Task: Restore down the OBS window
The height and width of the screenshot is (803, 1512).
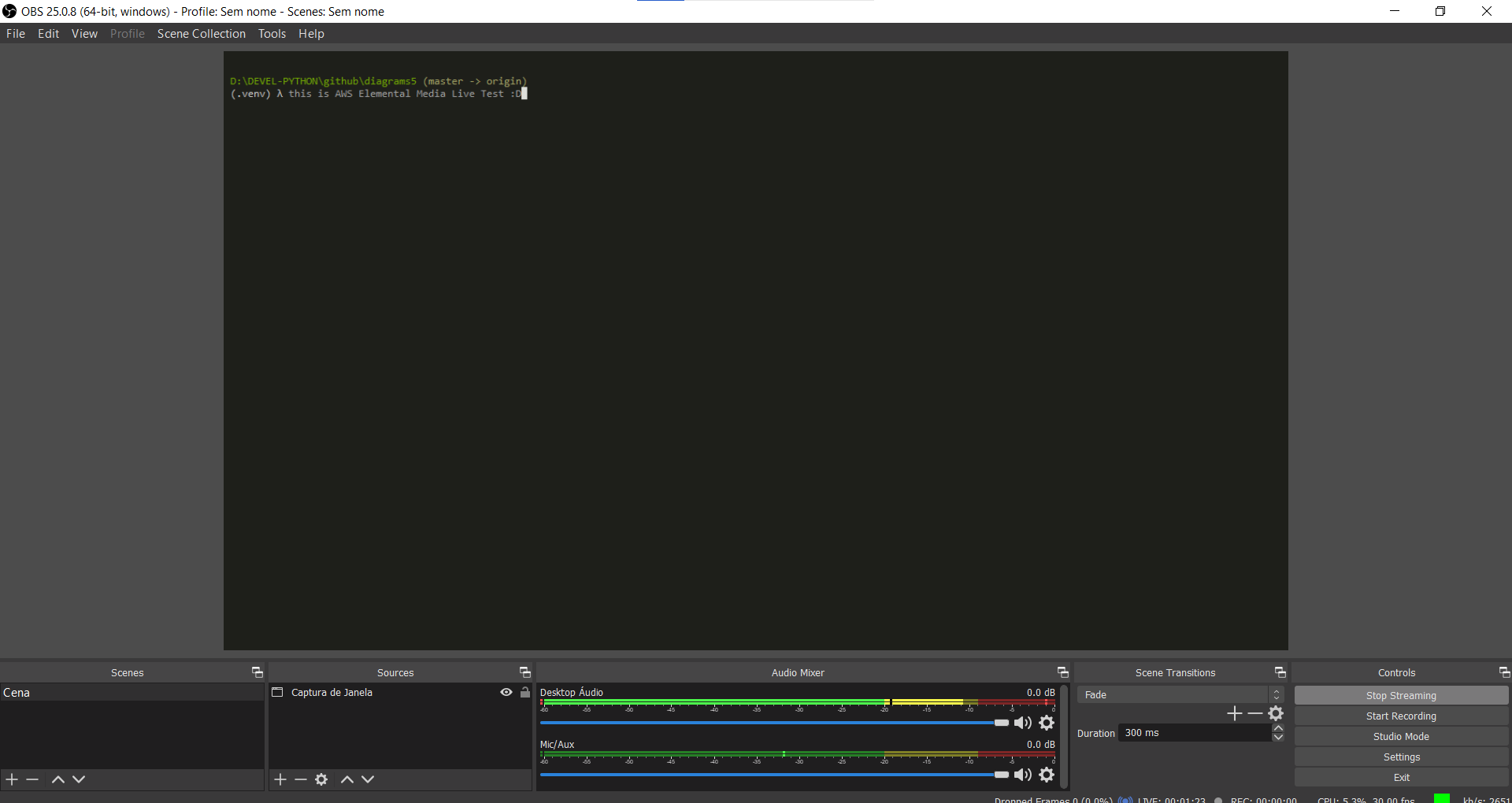Action: tap(1440, 11)
